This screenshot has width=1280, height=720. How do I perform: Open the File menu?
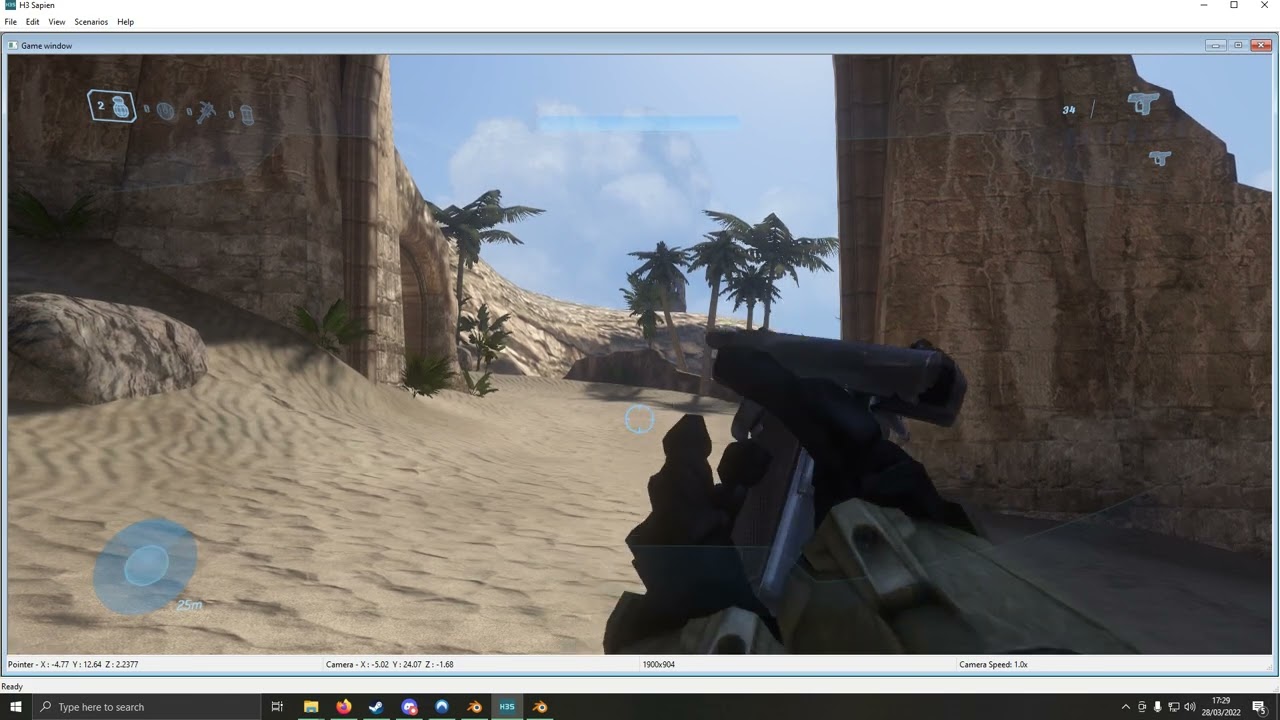pos(11,22)
